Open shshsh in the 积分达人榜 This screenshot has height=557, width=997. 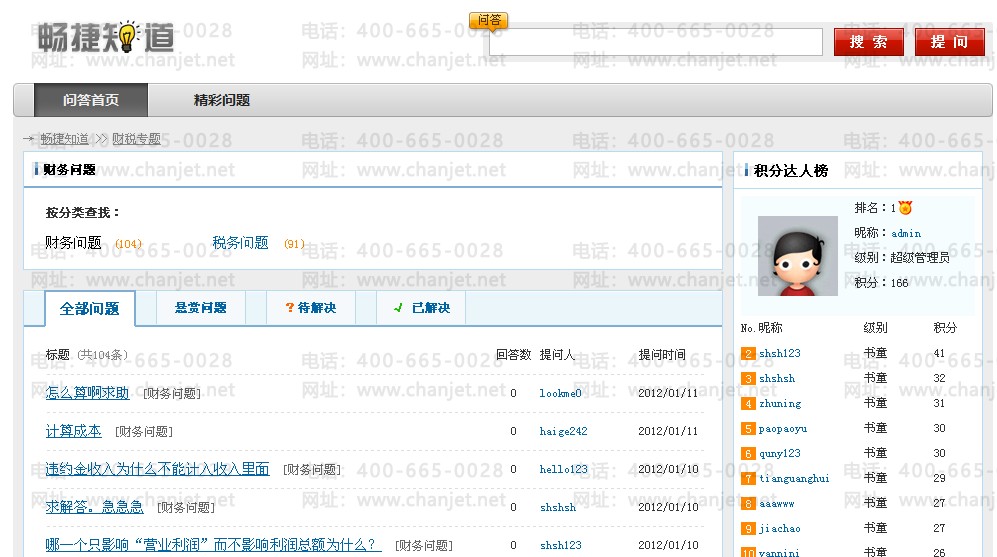(x=777, y=378)
